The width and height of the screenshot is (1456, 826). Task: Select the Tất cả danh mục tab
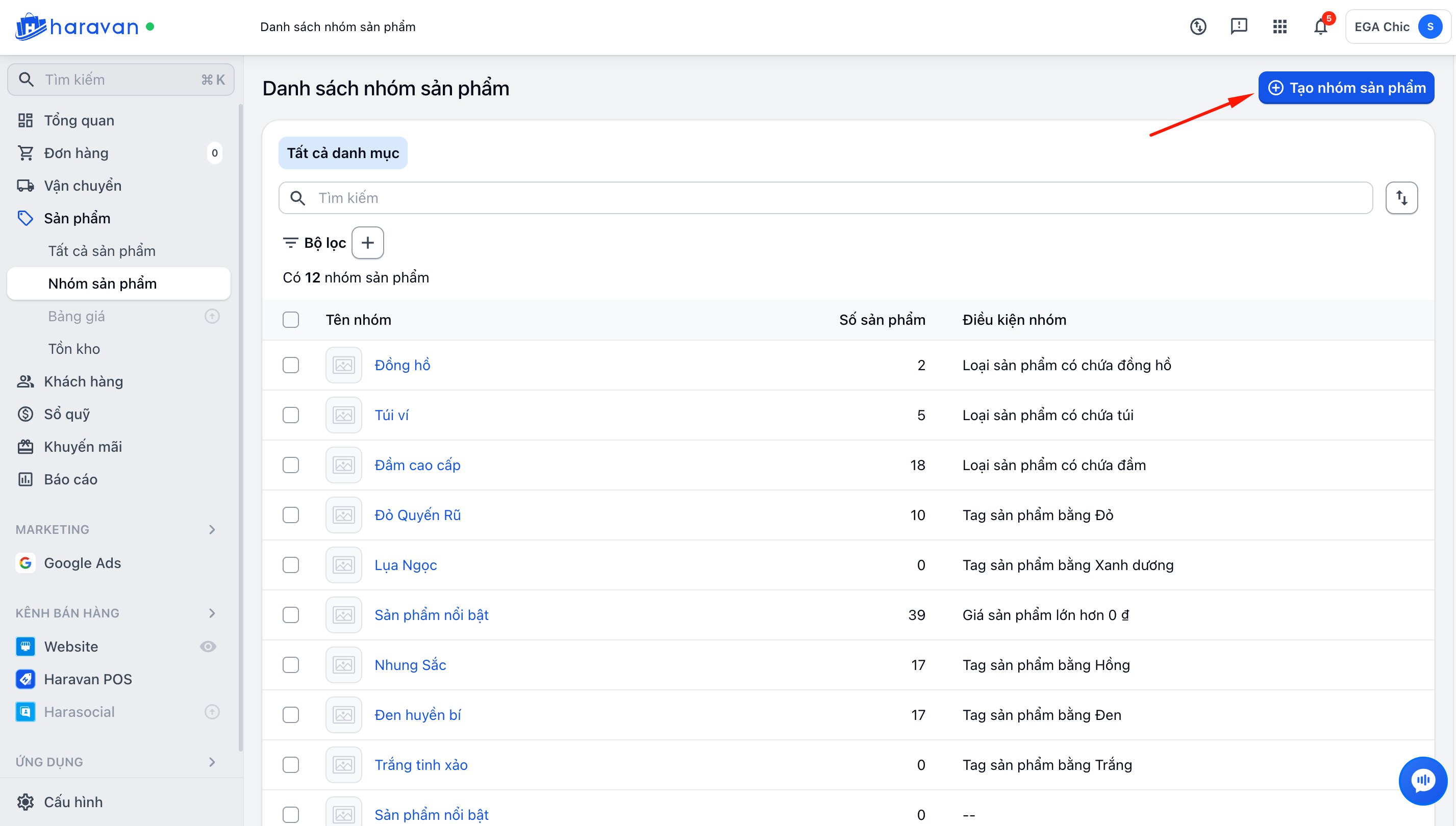[343, 152]
